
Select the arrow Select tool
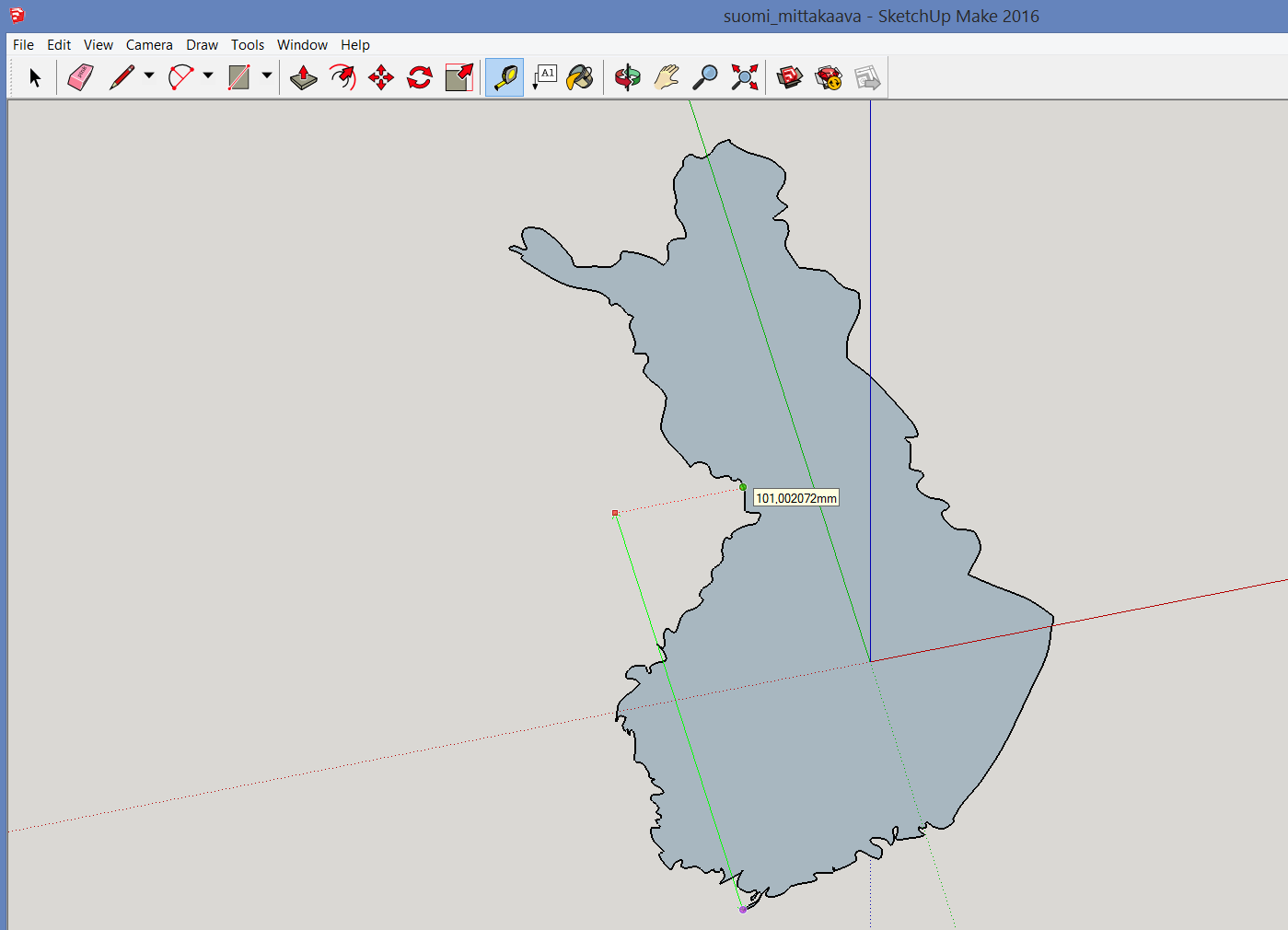pyautogui.click(x=35, y=78)
